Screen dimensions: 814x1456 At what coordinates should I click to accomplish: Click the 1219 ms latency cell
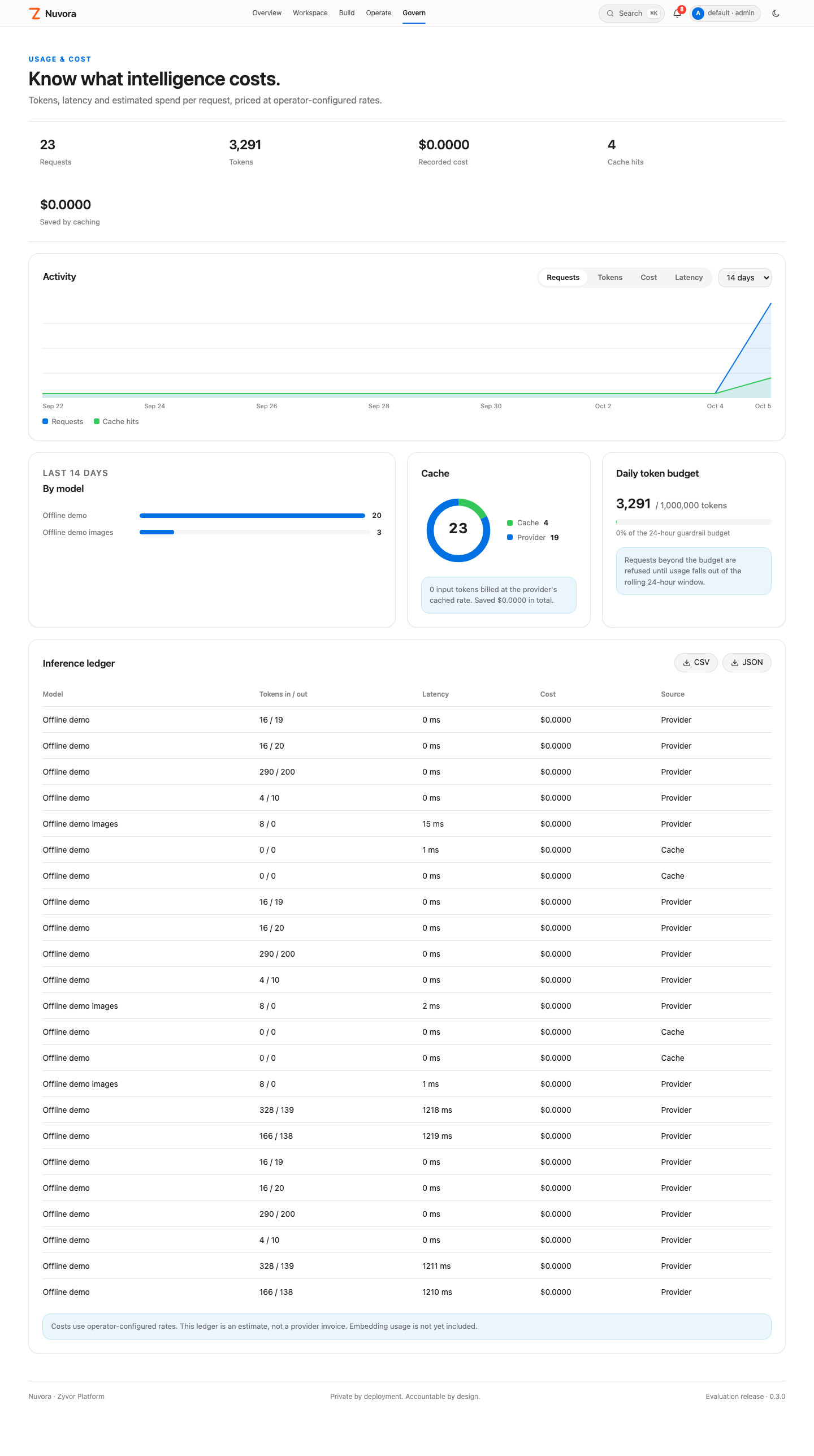tap(437, 1136)
